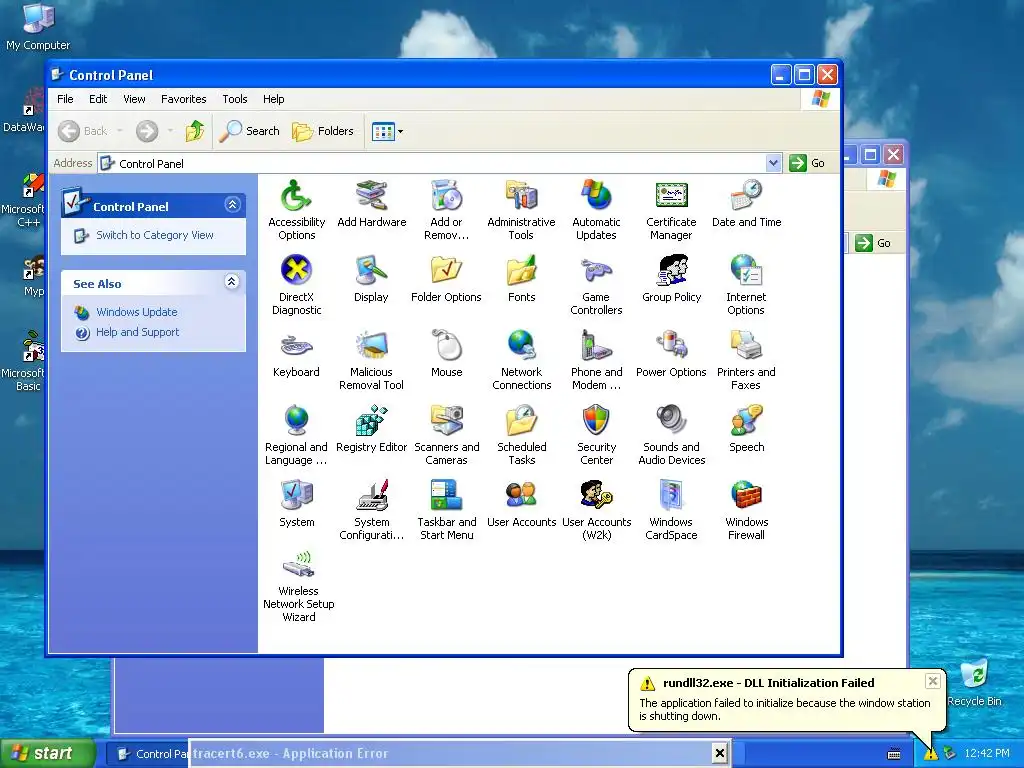Click the Control Panel taskbar button
The width and height of the screenshot is (1024, 768).
point(148,754)
